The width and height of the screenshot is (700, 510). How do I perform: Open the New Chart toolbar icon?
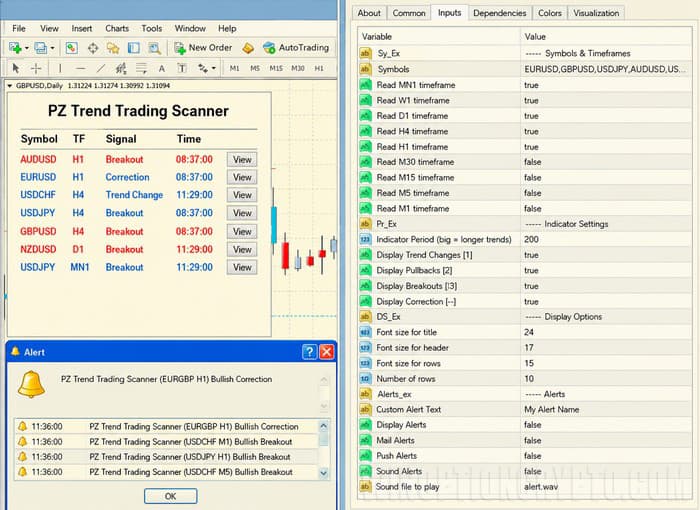(x=15, y=48)
